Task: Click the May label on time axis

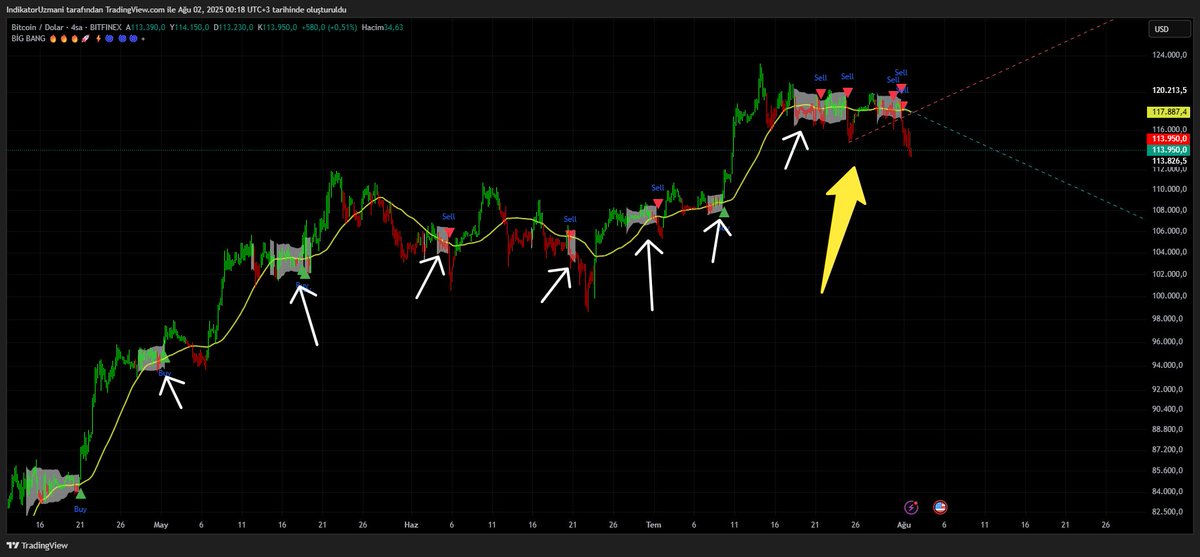Action: tap(162, 524)
